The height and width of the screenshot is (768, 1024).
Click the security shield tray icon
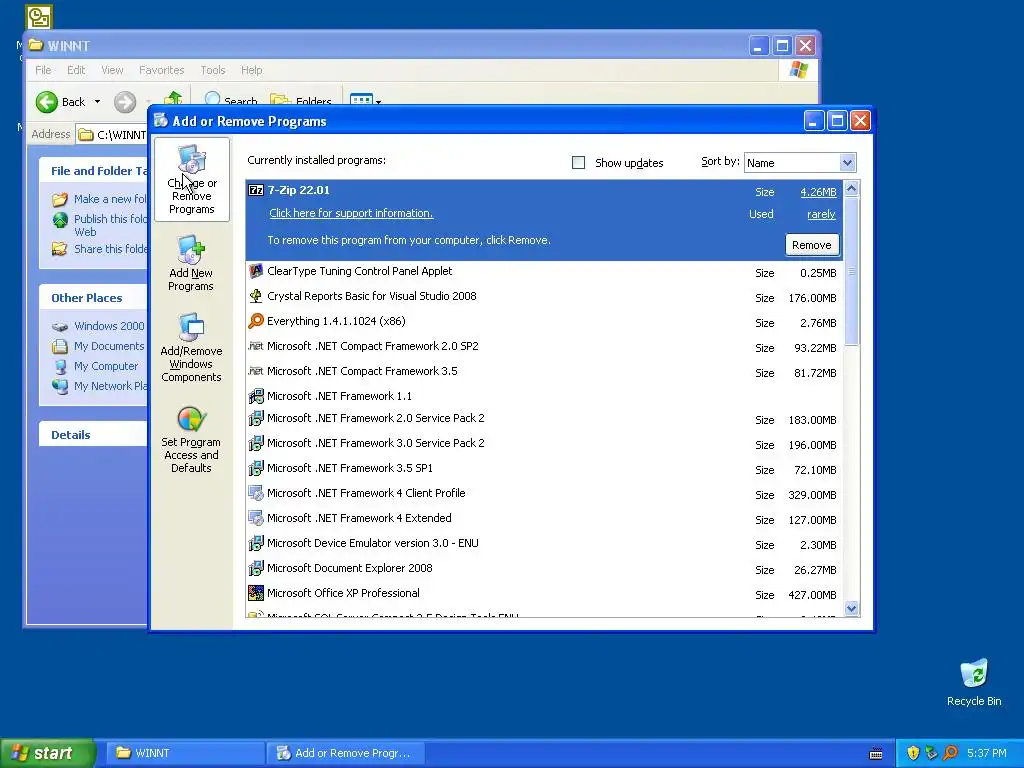pos(913,753)
